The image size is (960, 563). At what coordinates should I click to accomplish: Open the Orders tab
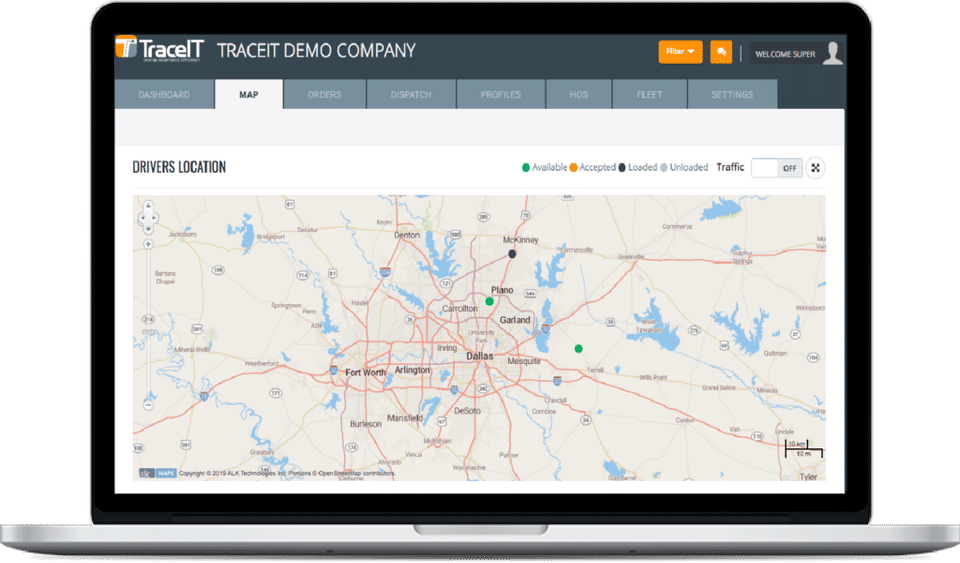click(324, 94)
